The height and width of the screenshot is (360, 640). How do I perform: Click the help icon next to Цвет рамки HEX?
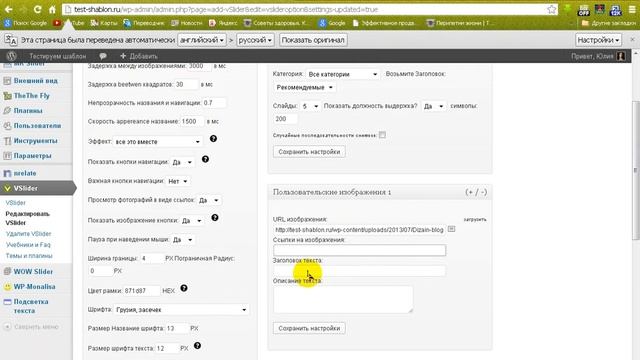click(x=184, y=288)
